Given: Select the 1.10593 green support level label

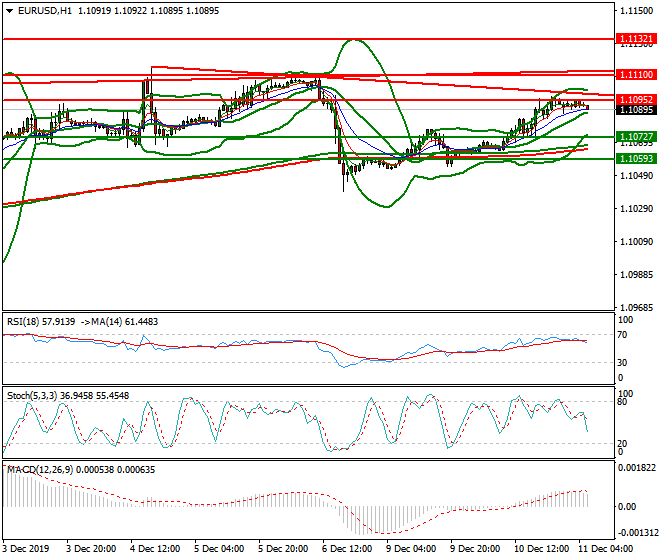Looking at the screenshot, I should (x=636, y=159).
